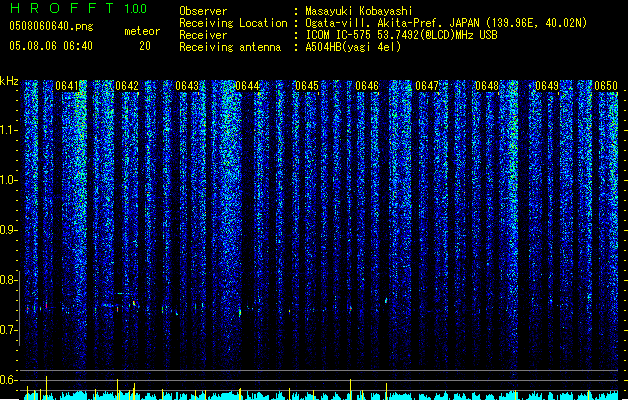This screenshot has width=629, height=400.
Task: Click the antenna value A504HB(yagi 4el)
Action: coord(353,47)
